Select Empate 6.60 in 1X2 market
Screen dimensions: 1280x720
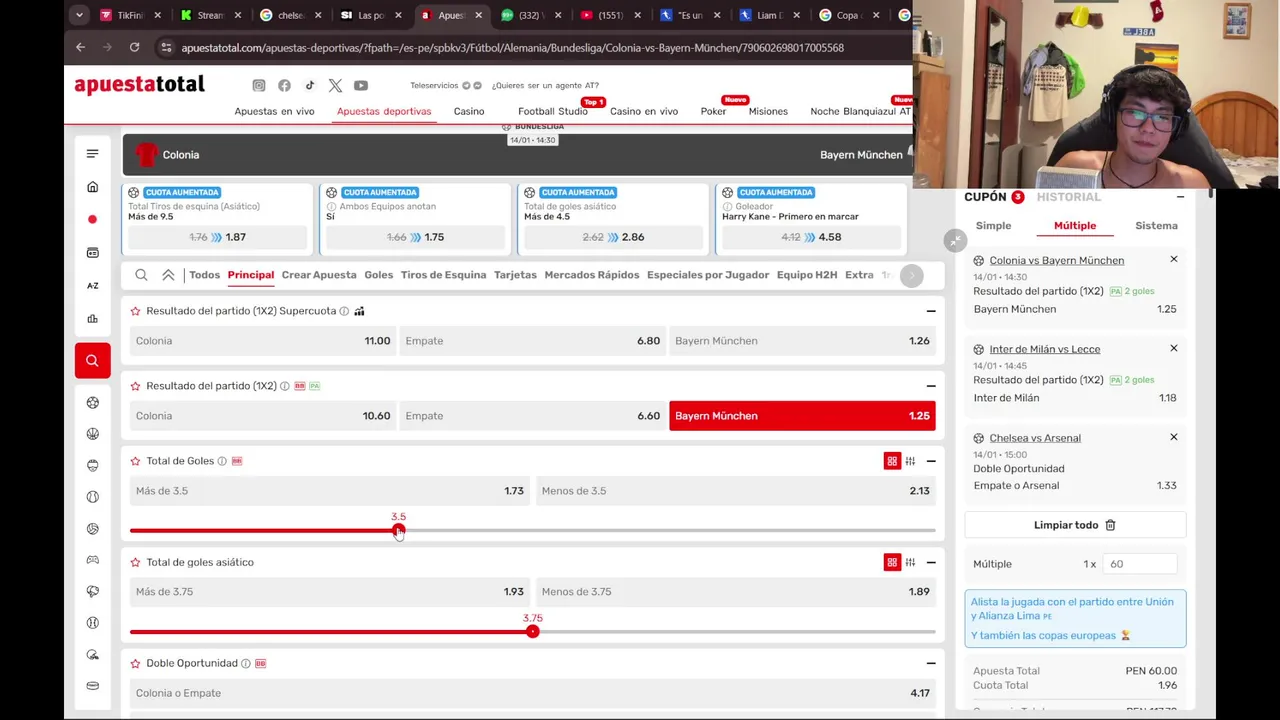coord(533,416)
